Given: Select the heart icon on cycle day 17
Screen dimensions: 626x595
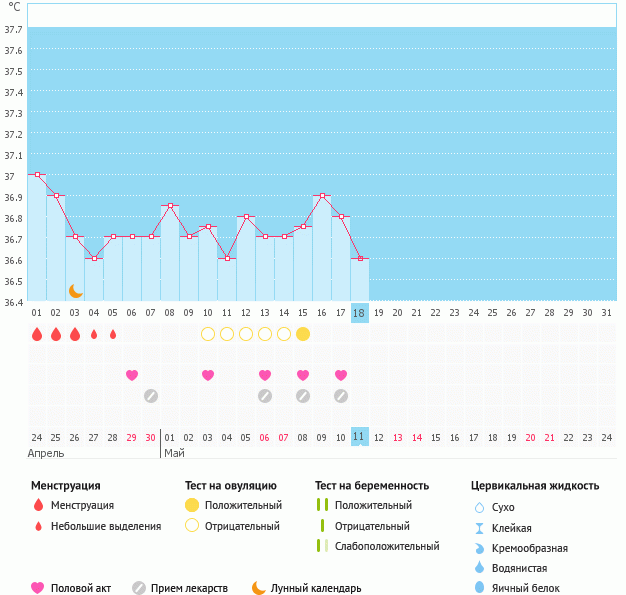Looking at the screenshot, I should pos(341,375).
